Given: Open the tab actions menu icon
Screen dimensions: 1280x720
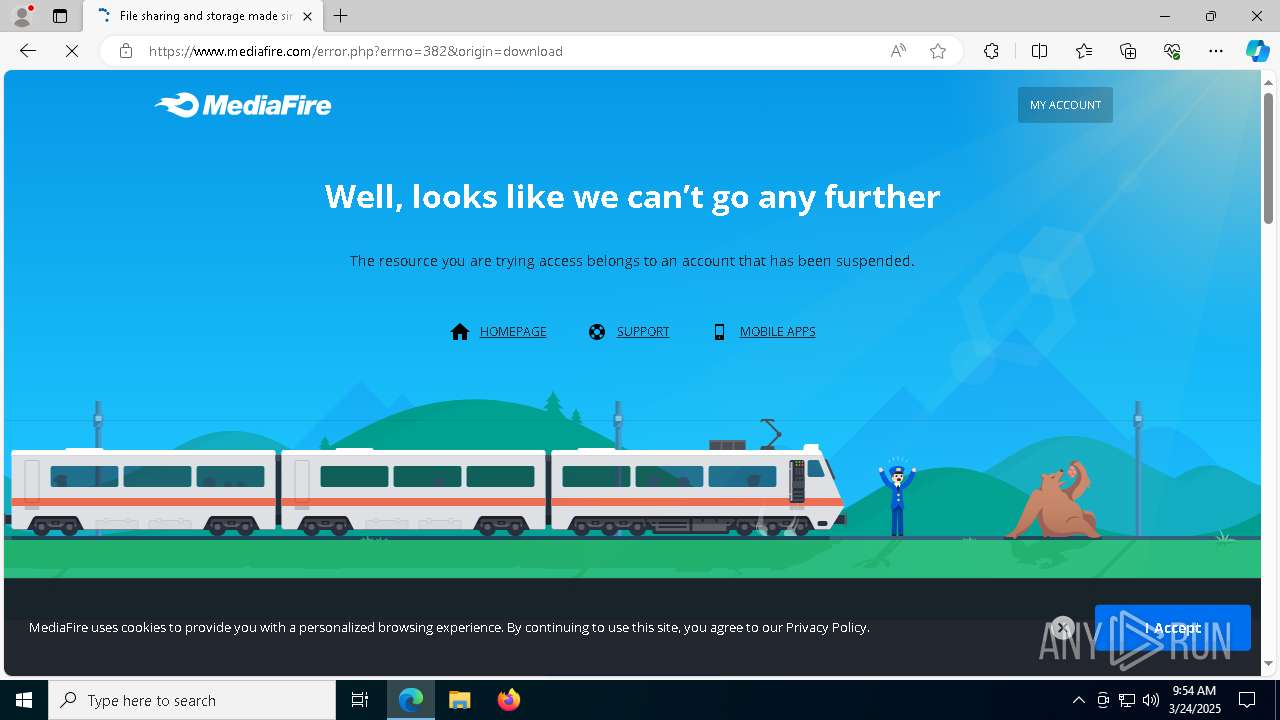Looking at the screenshot, I should 60,16.
